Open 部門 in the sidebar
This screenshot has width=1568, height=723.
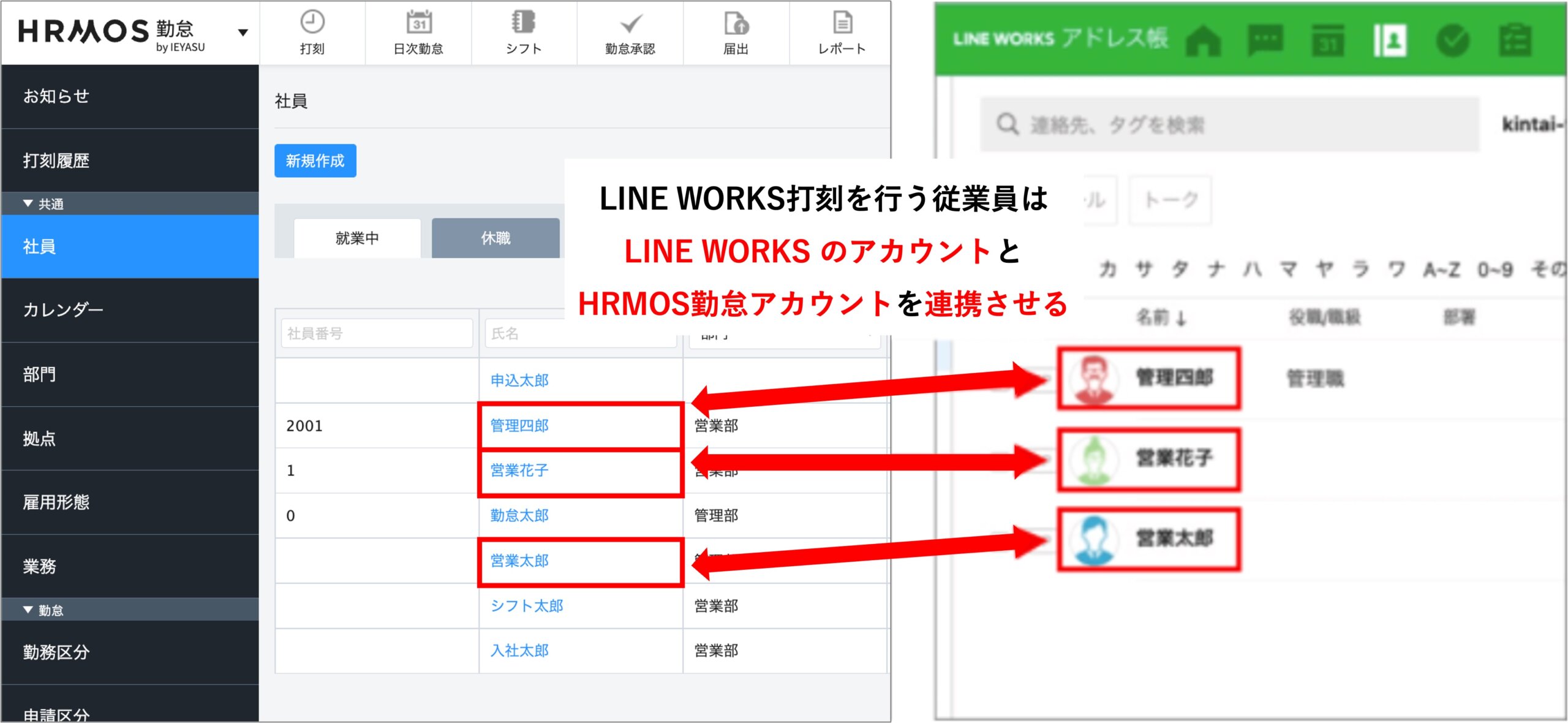tap(130, 374)
